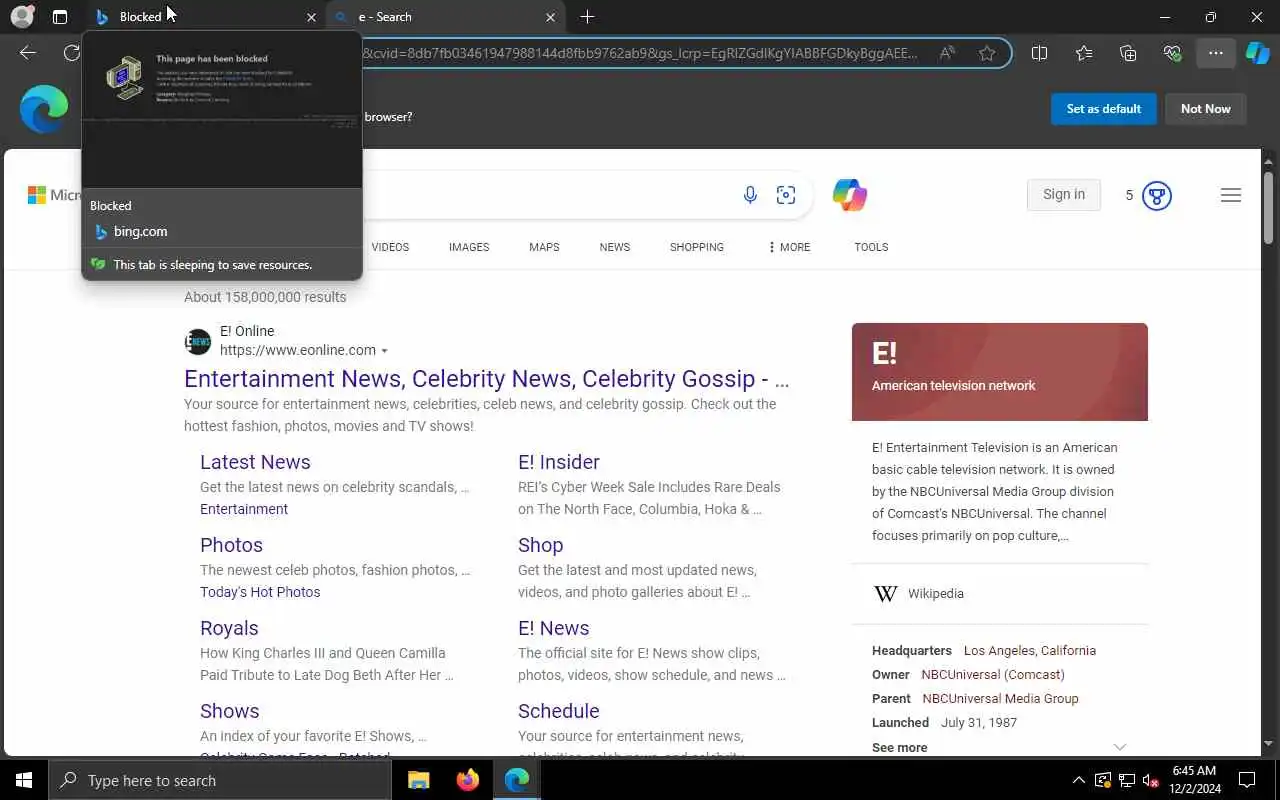This screenshot has width=1280, height=800.
Task: Open the Photos sublink
Action: pos(231,545)
